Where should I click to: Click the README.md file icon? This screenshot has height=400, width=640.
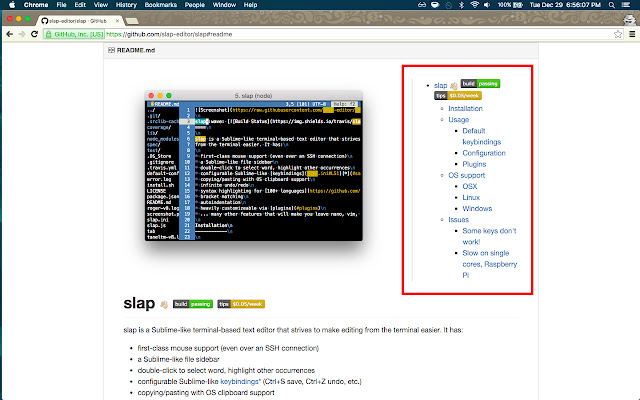coord(111,50)
